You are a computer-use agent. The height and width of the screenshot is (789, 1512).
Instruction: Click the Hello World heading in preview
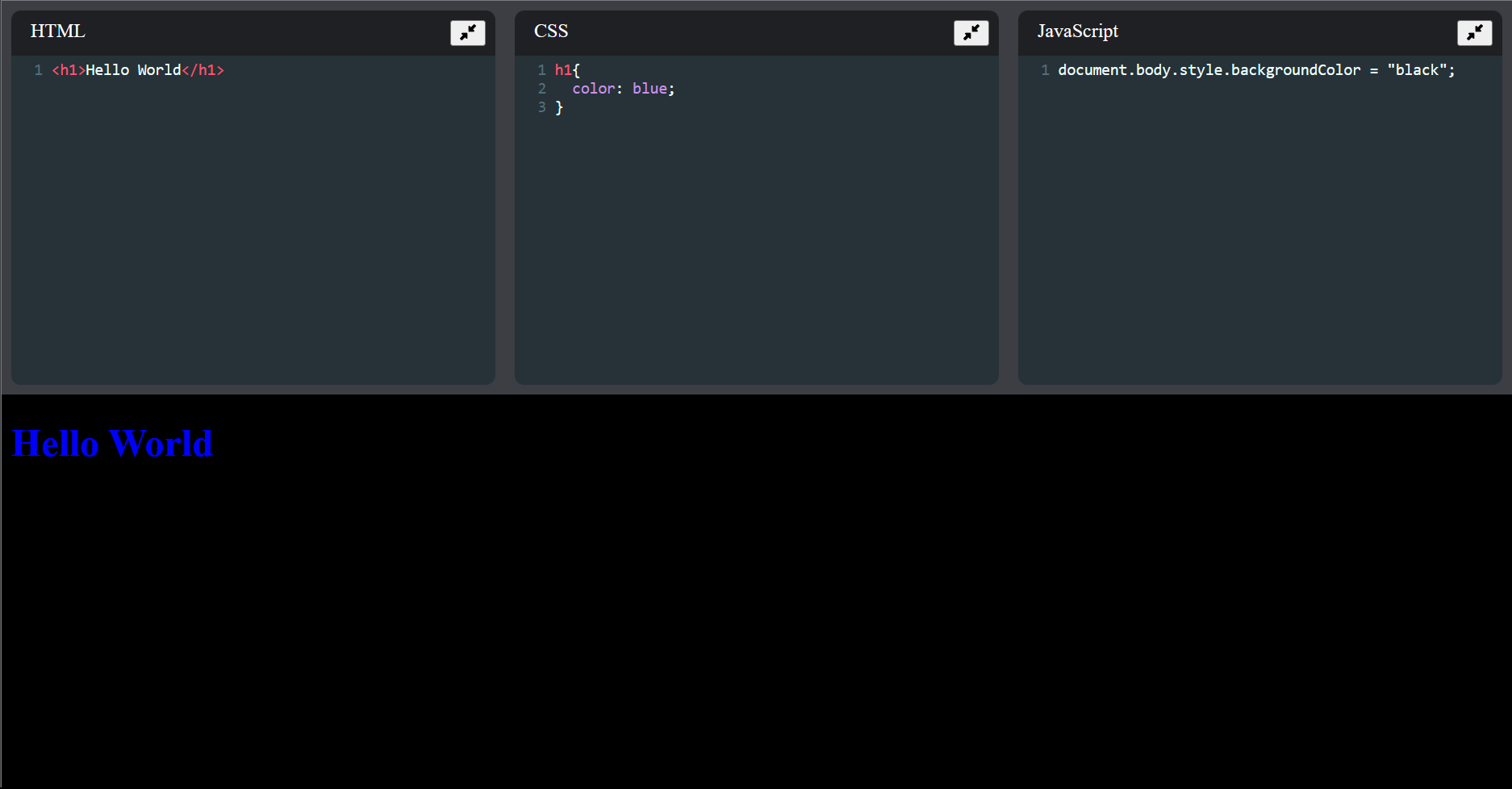(111, 443)
